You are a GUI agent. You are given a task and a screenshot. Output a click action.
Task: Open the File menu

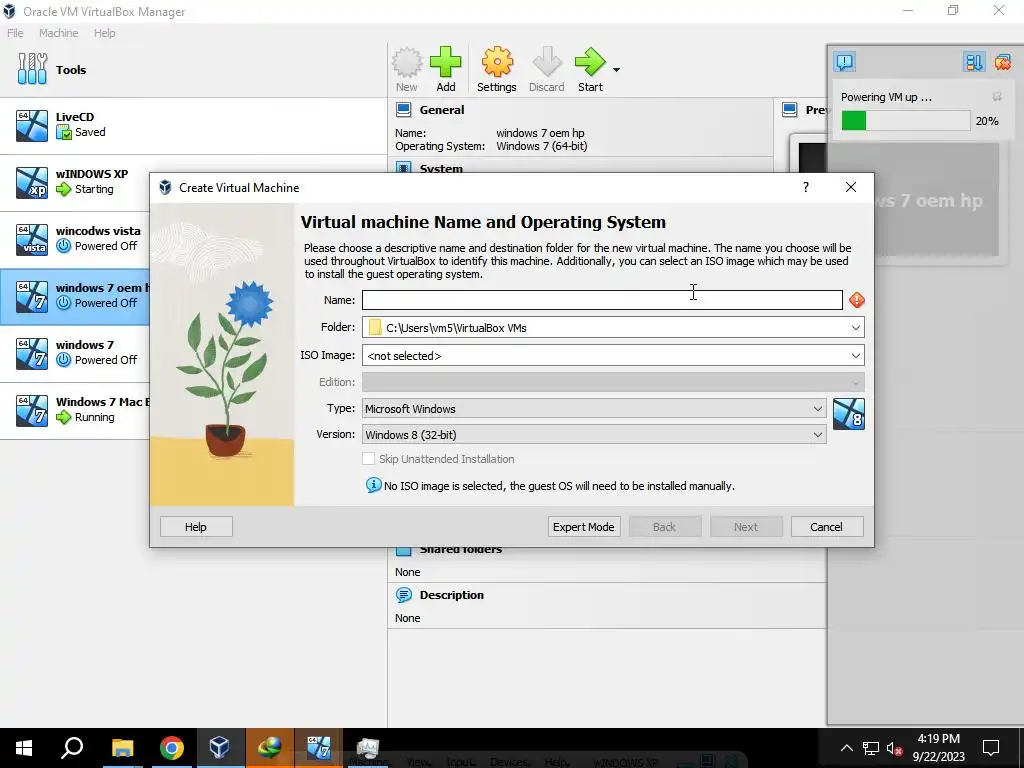[15, 33]
